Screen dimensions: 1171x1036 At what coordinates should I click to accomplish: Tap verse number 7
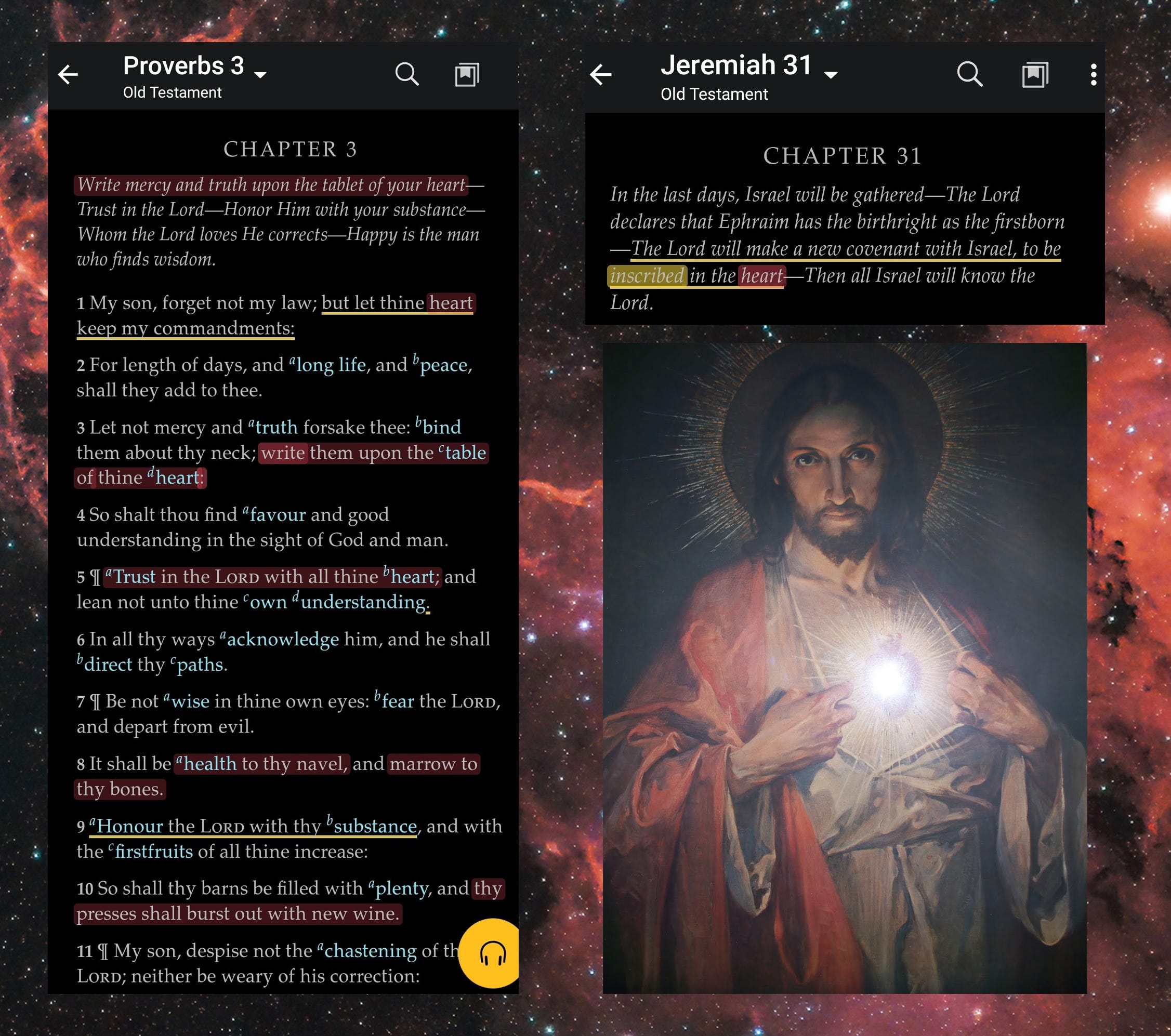(81, 702)
